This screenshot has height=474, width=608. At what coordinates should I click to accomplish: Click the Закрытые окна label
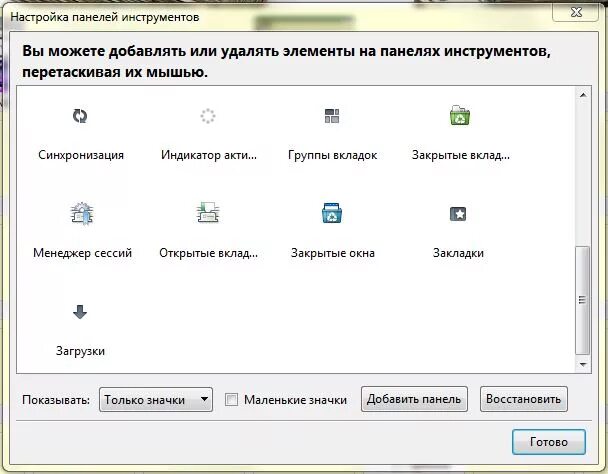click(x=333, y=253)
